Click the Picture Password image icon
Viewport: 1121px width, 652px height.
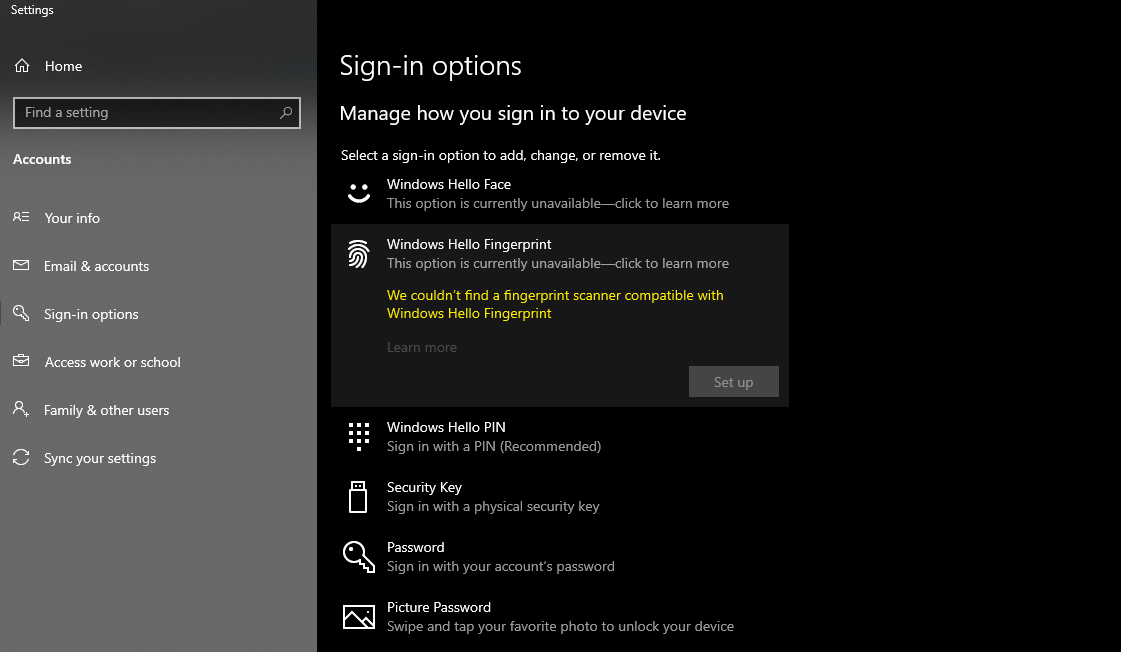pos(359,617)
